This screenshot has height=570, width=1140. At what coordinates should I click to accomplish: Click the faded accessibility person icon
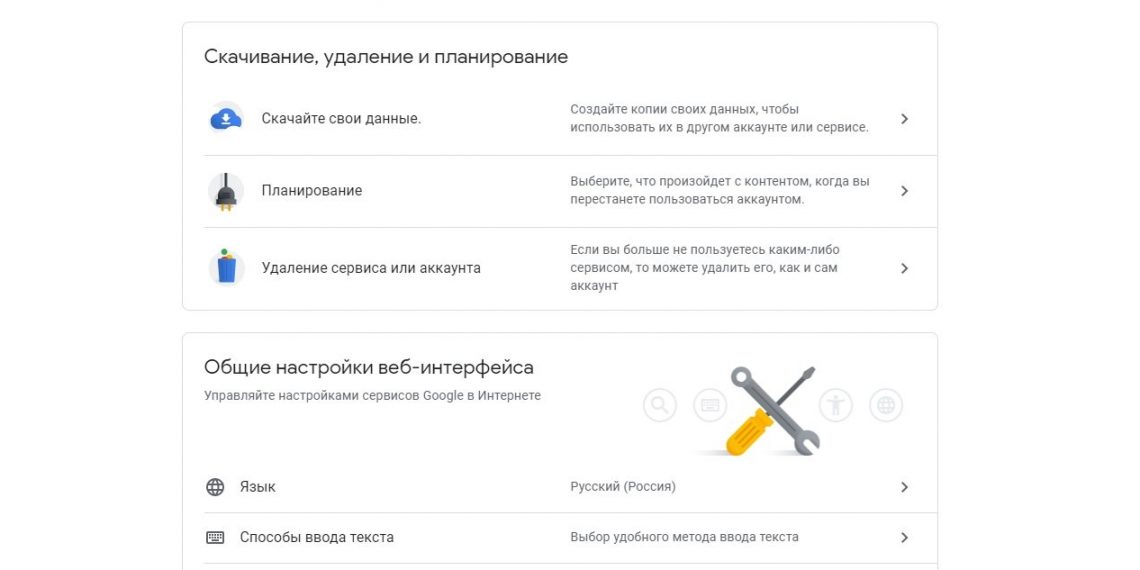click(x=835, y=405)
